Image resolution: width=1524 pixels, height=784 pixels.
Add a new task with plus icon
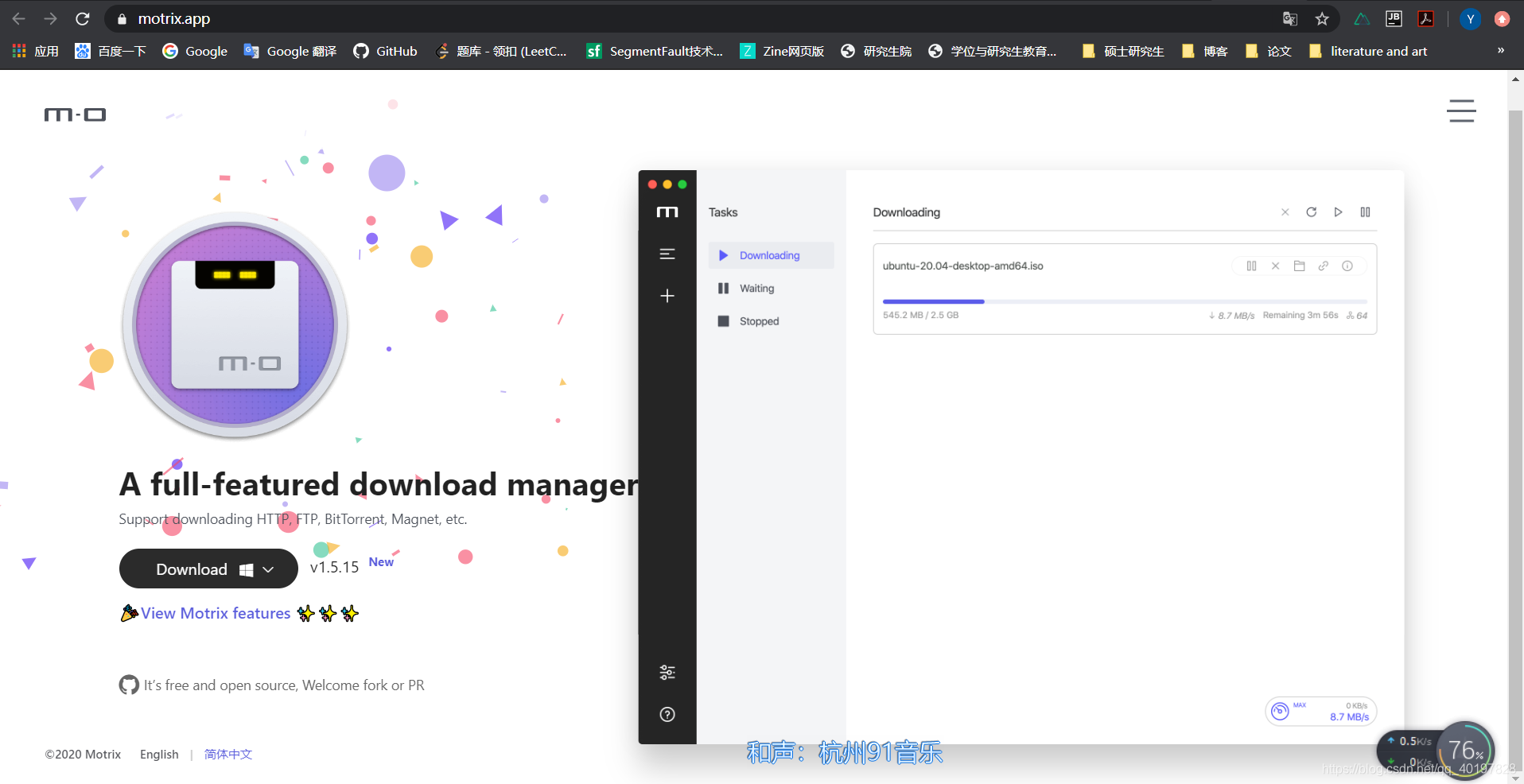point(667,296)
